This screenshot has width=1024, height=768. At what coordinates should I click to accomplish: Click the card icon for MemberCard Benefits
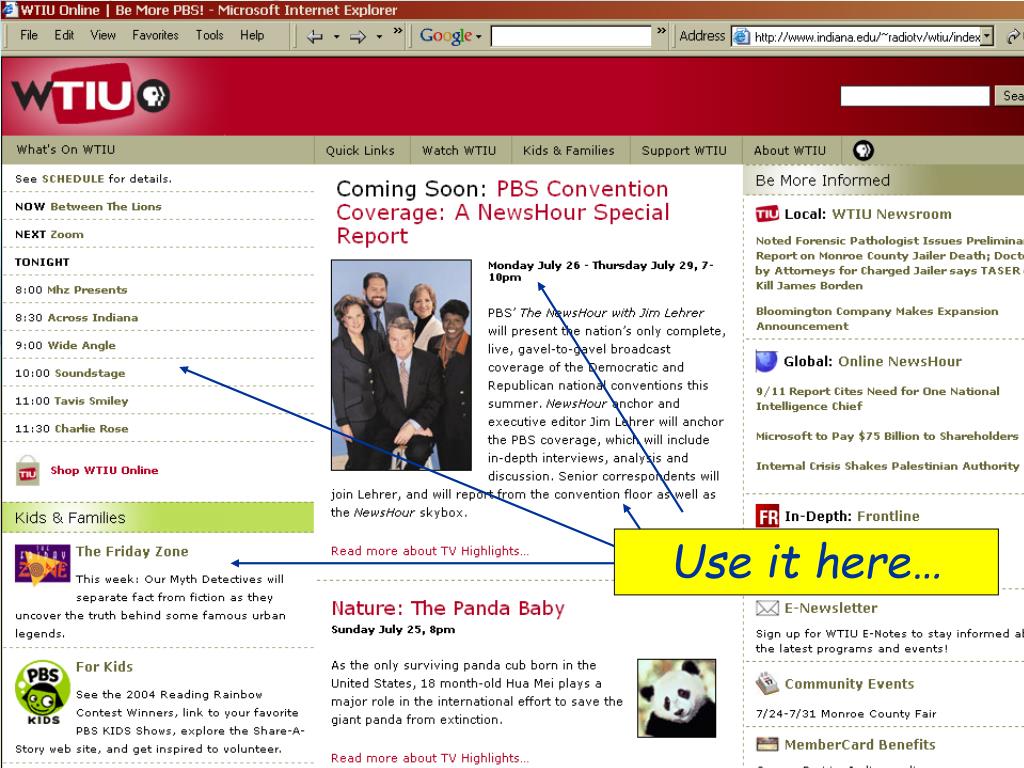767,744
